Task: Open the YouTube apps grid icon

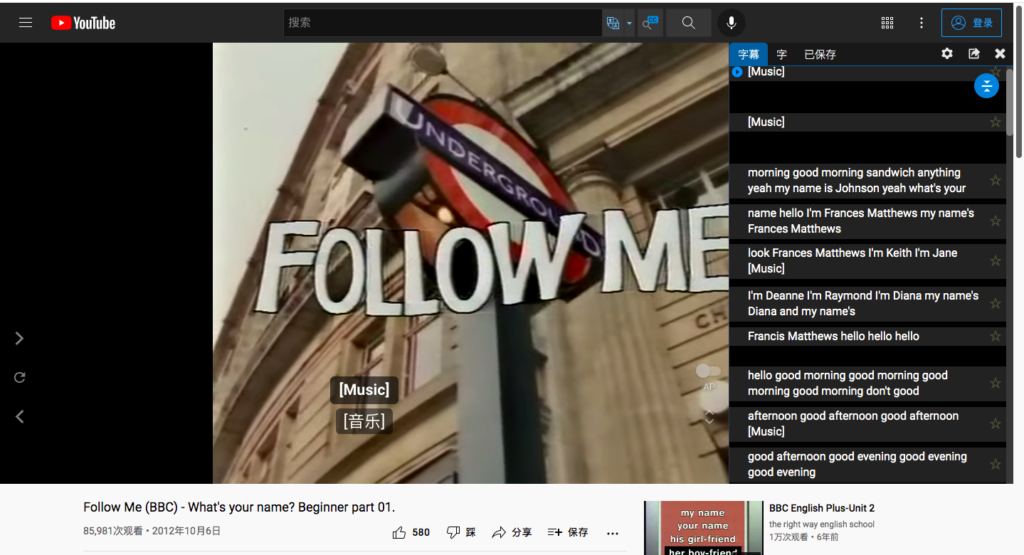Action: [887, 23]
